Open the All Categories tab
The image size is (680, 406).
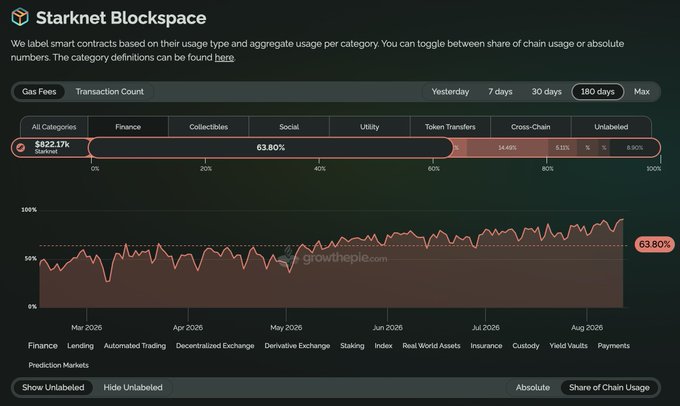pos(54,127)
